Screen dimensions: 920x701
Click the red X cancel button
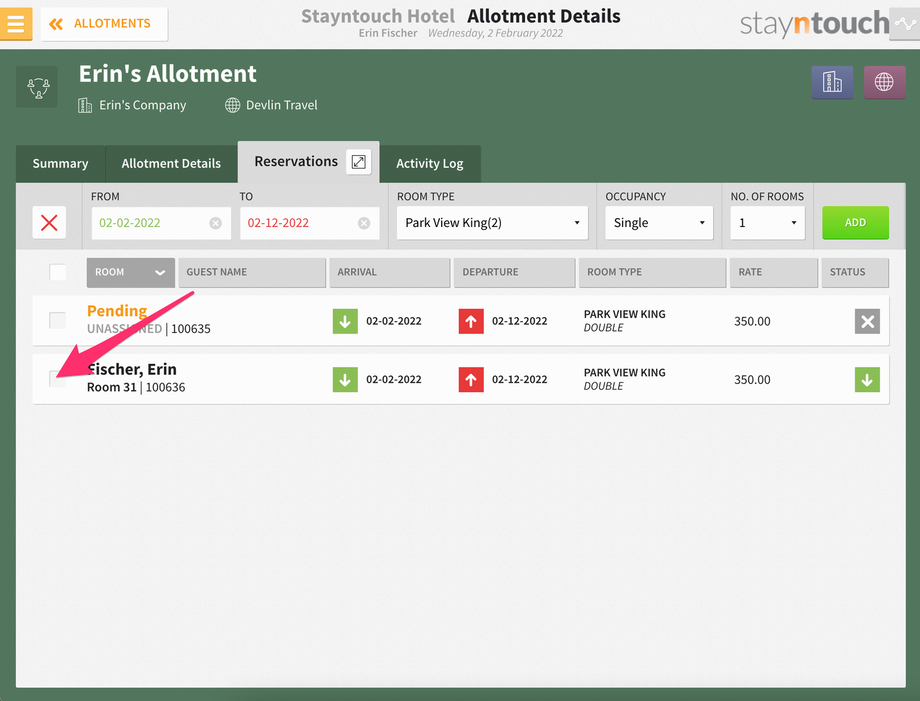click(x=49, y=223)
